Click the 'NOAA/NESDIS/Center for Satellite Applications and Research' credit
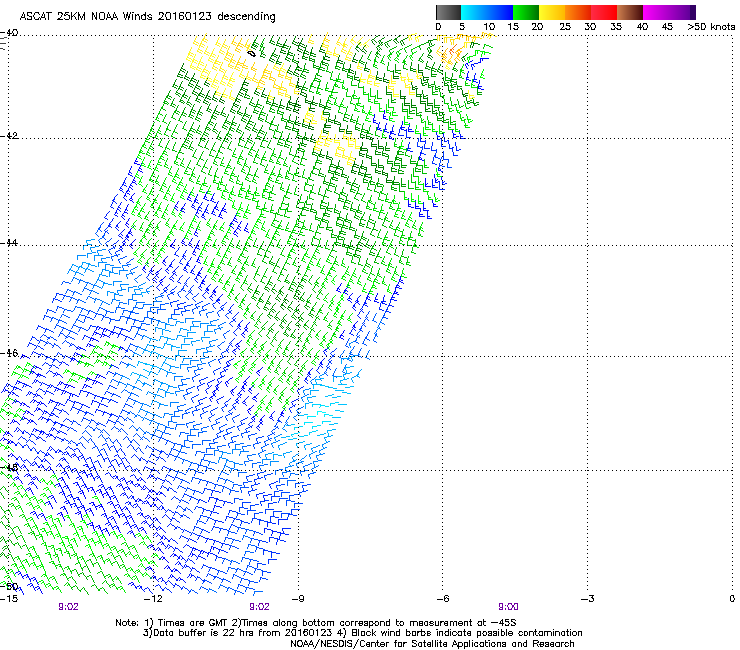Image resolution: width=740 pixels, height=650 pixels. click(x=432, y=644)
